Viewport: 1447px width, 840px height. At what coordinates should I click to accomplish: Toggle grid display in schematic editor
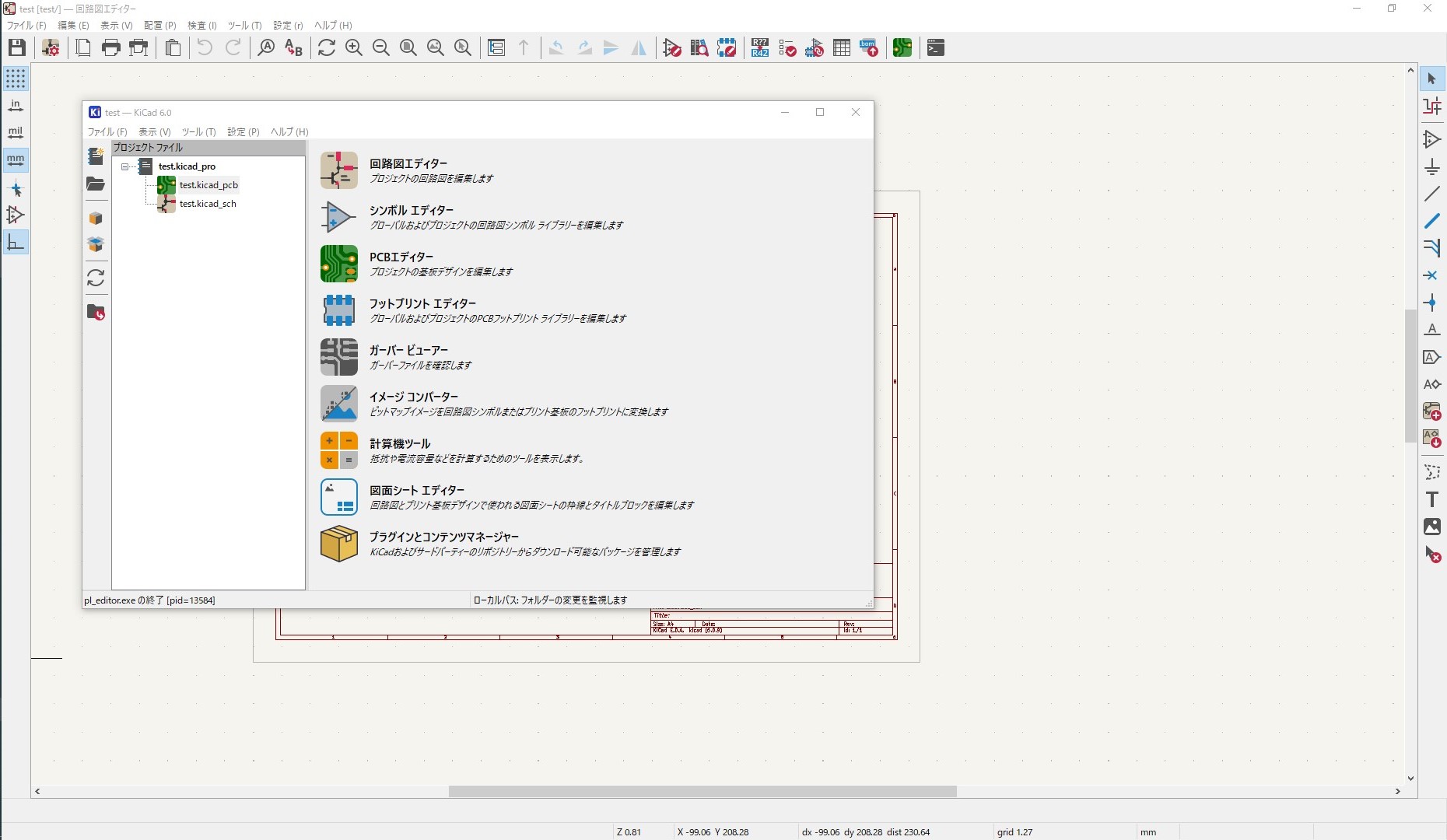[x=16, y=79]
